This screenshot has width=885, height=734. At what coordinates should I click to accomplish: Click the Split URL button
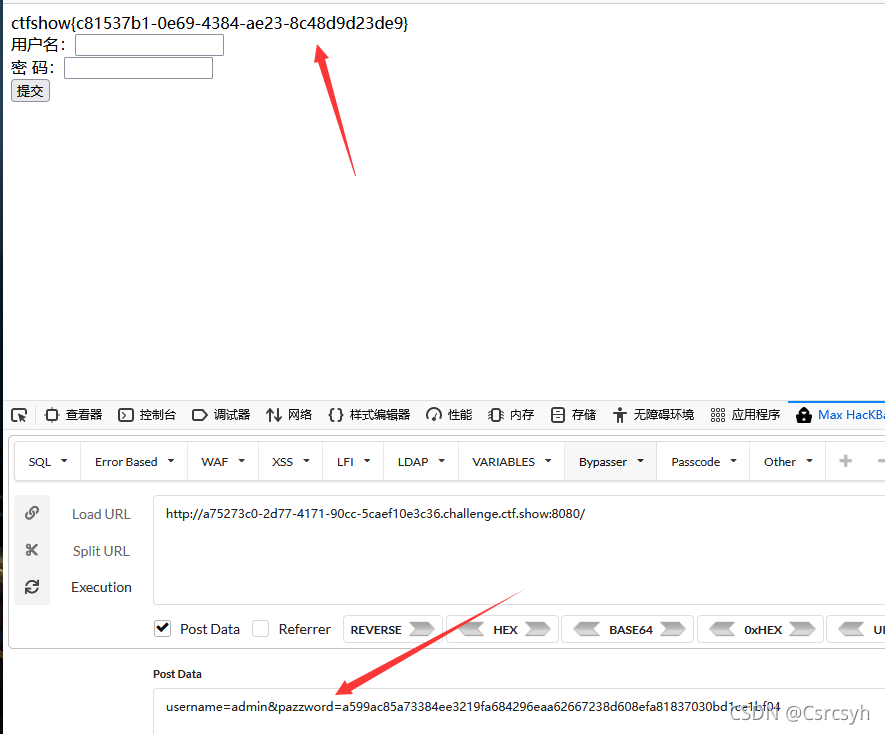point(101,551)
